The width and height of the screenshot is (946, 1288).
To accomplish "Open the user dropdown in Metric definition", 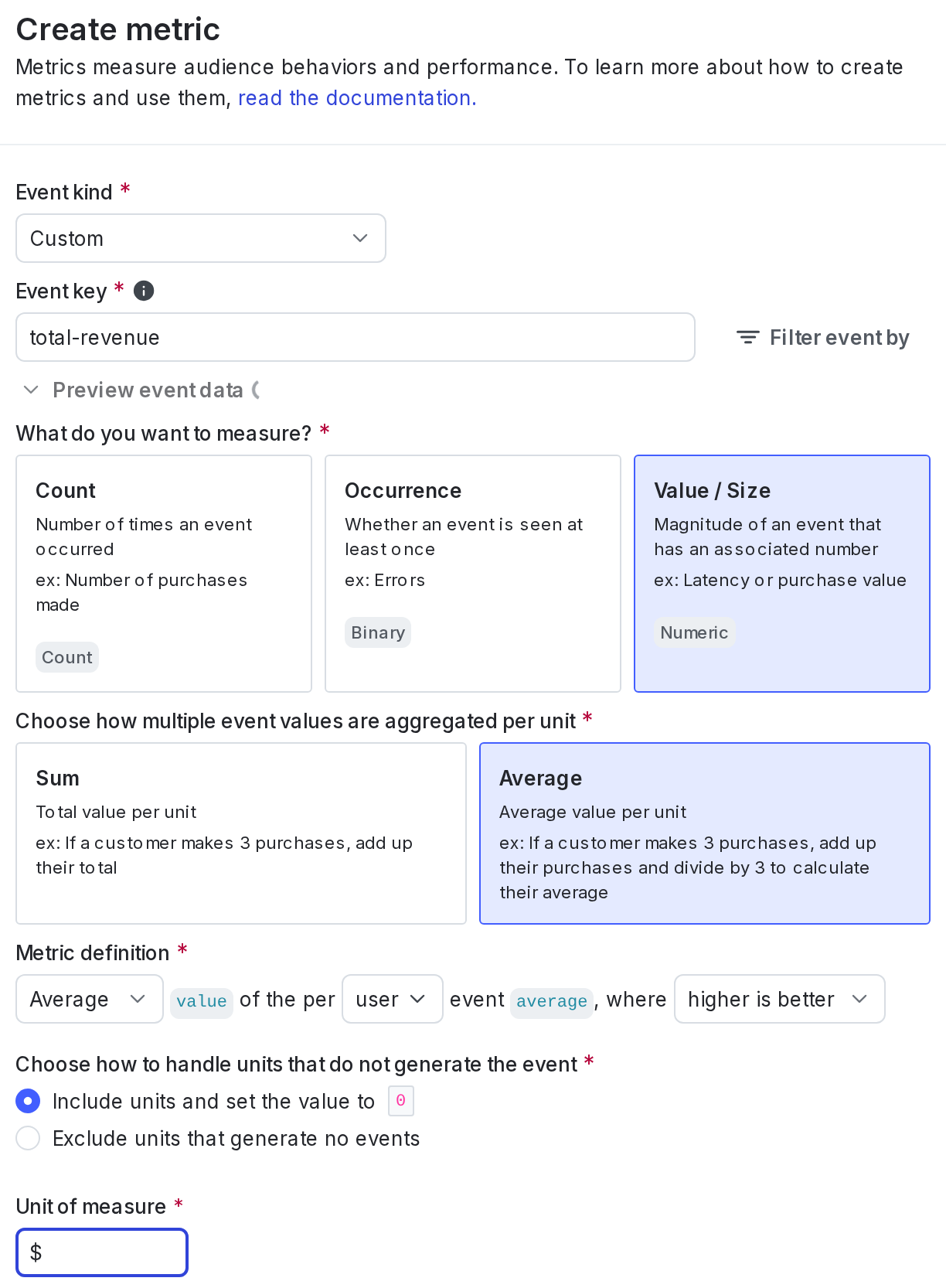I will 393,999.
